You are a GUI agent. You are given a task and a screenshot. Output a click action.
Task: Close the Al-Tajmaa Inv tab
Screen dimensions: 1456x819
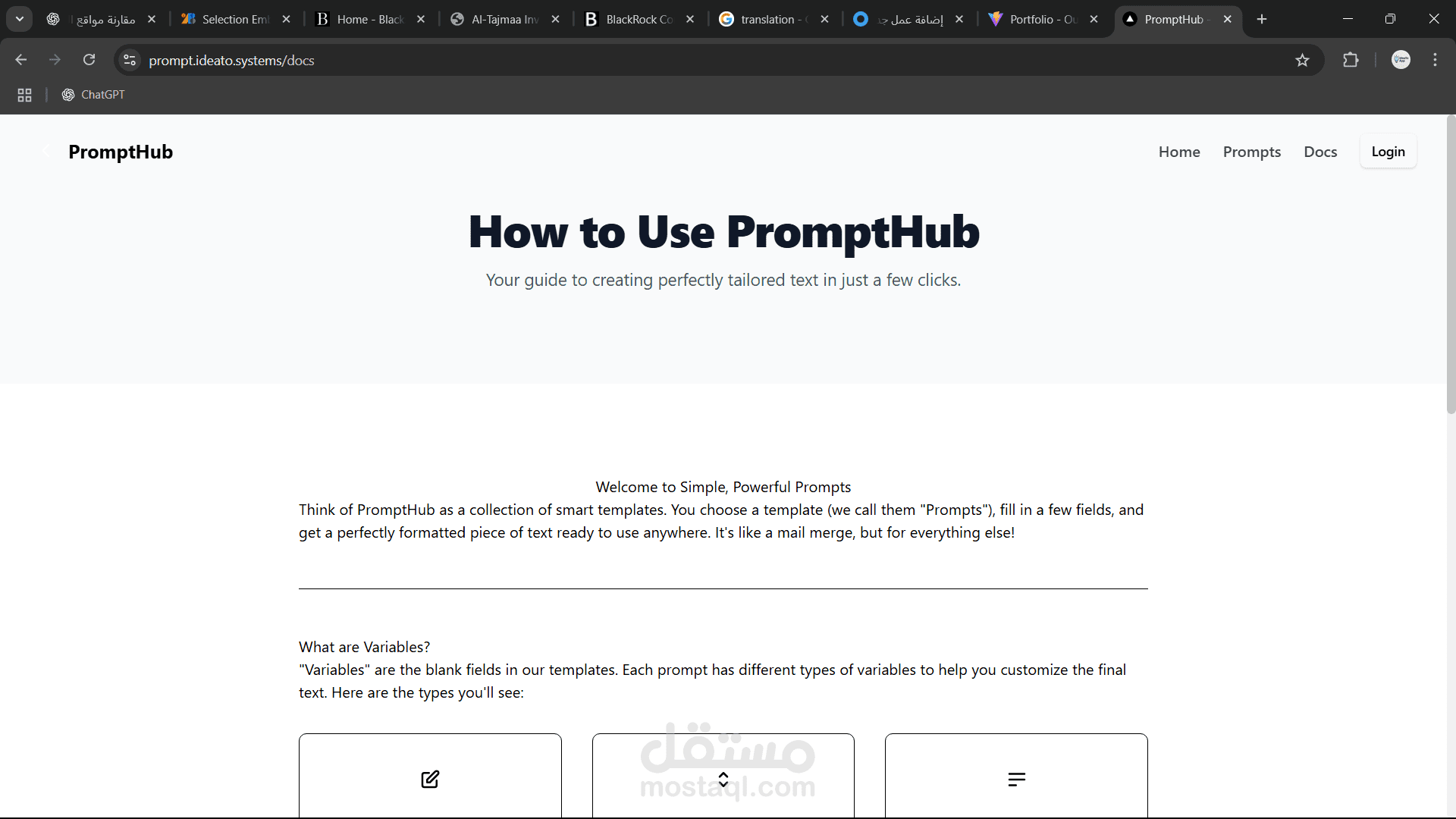coord(556,19)
